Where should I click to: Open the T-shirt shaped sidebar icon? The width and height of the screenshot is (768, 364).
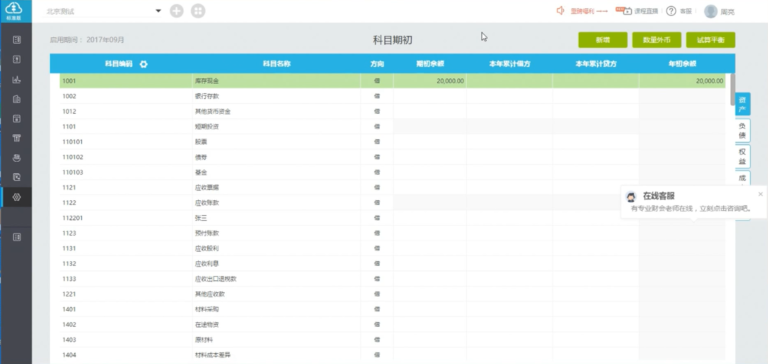coord(17,138)
